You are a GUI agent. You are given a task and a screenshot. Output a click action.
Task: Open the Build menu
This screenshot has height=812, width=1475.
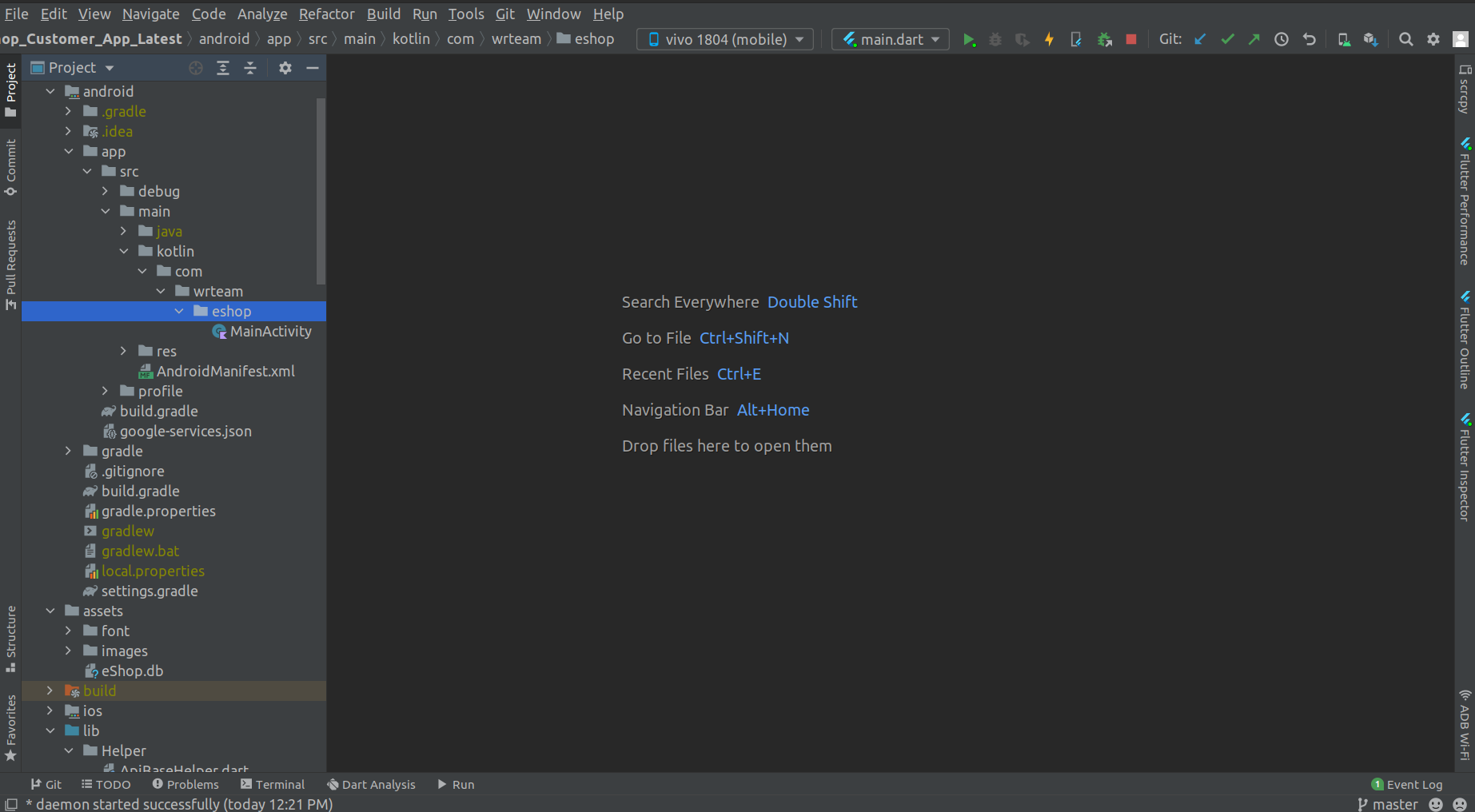tap(384, 14)
